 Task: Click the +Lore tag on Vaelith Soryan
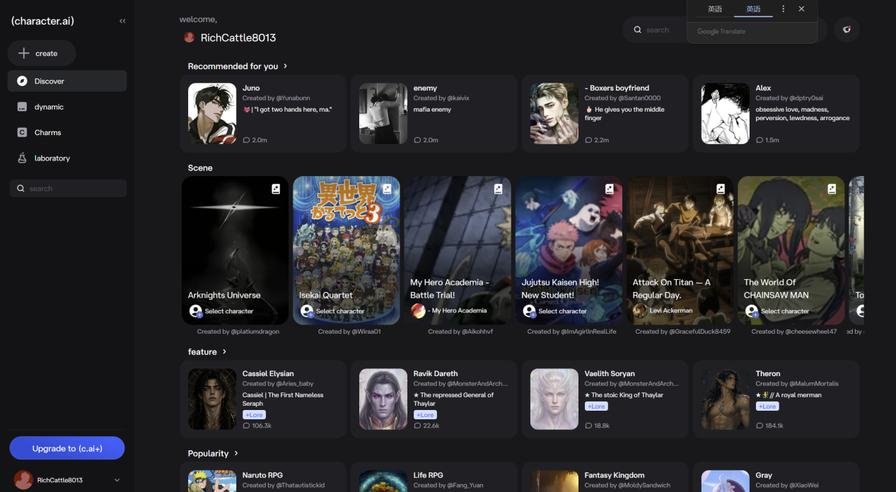coord(596,406)
